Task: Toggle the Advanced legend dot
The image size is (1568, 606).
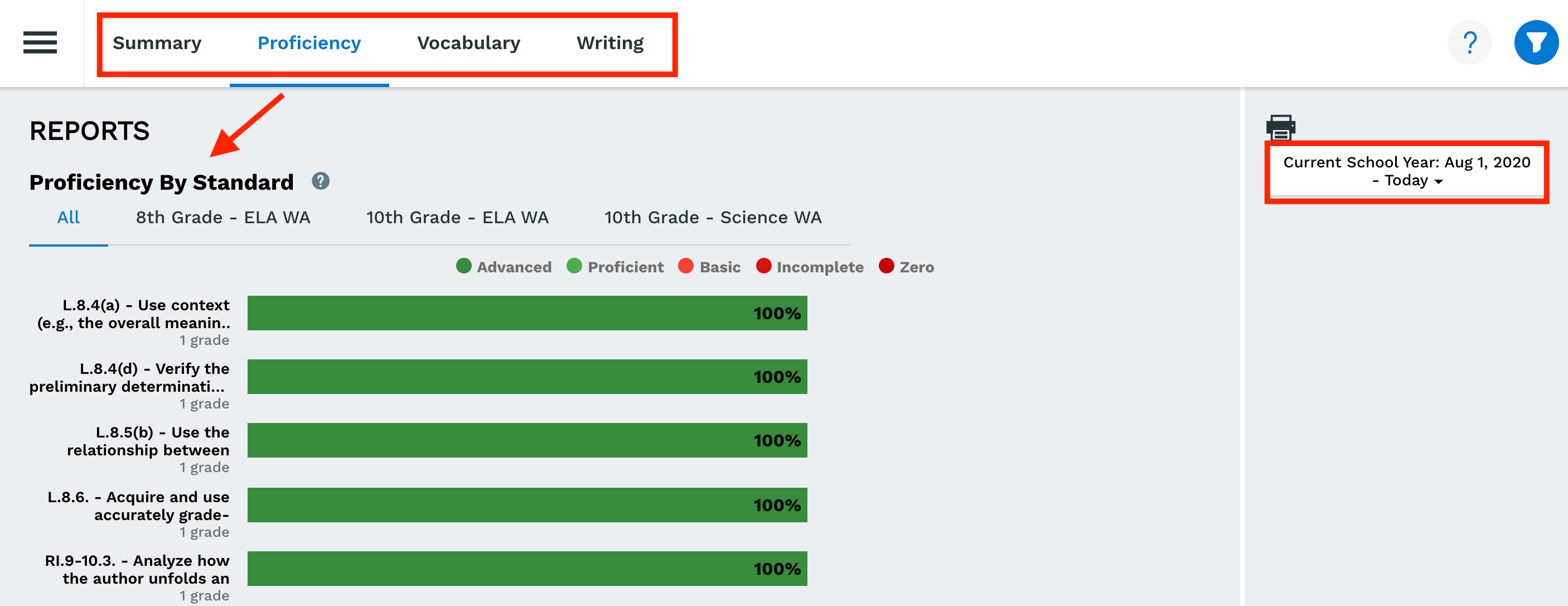Action: [x=464, y=266]
